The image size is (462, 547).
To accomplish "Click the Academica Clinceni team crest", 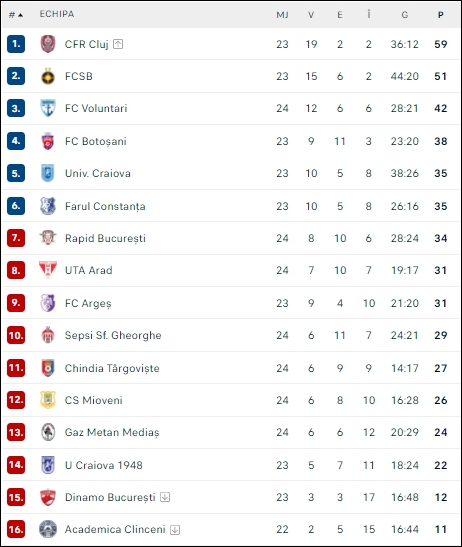I will (48, 529).
